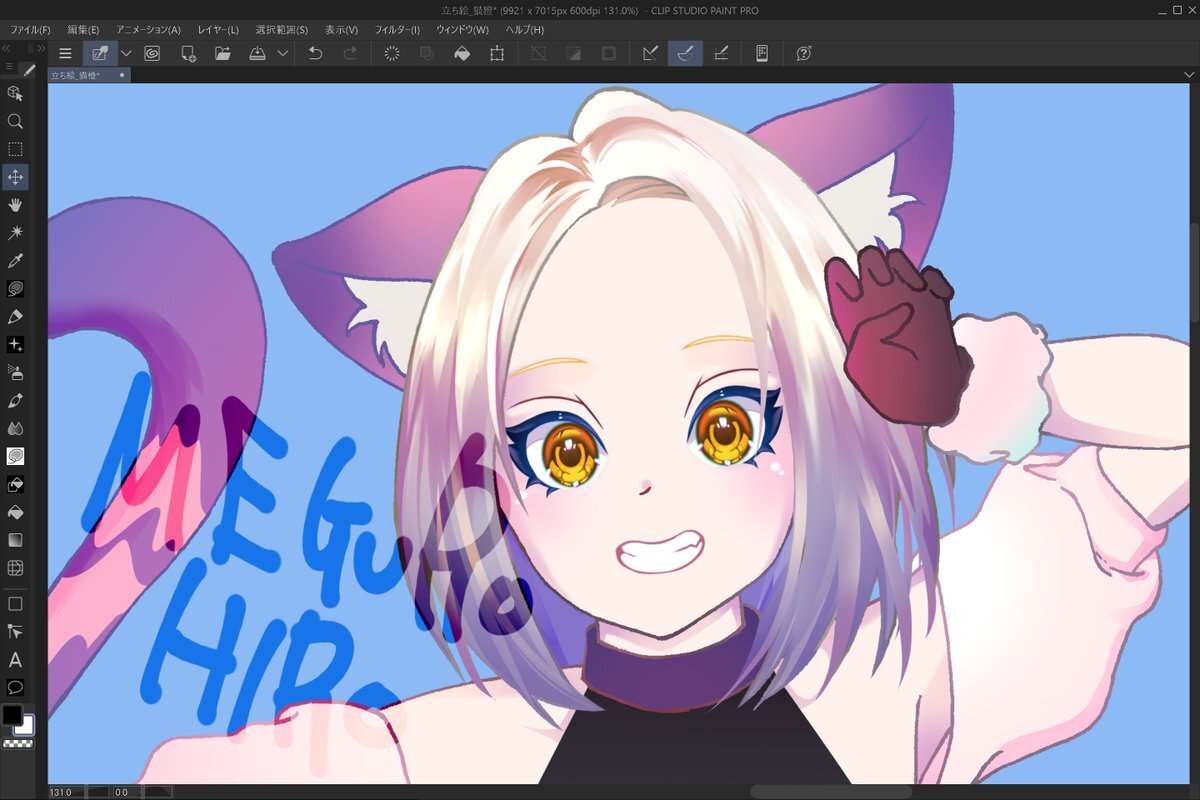Viewport: 1200px width, 800px height.
Task: Switch to the 立ち絵_猫燈 canvas tab
Action: point(82,75)
